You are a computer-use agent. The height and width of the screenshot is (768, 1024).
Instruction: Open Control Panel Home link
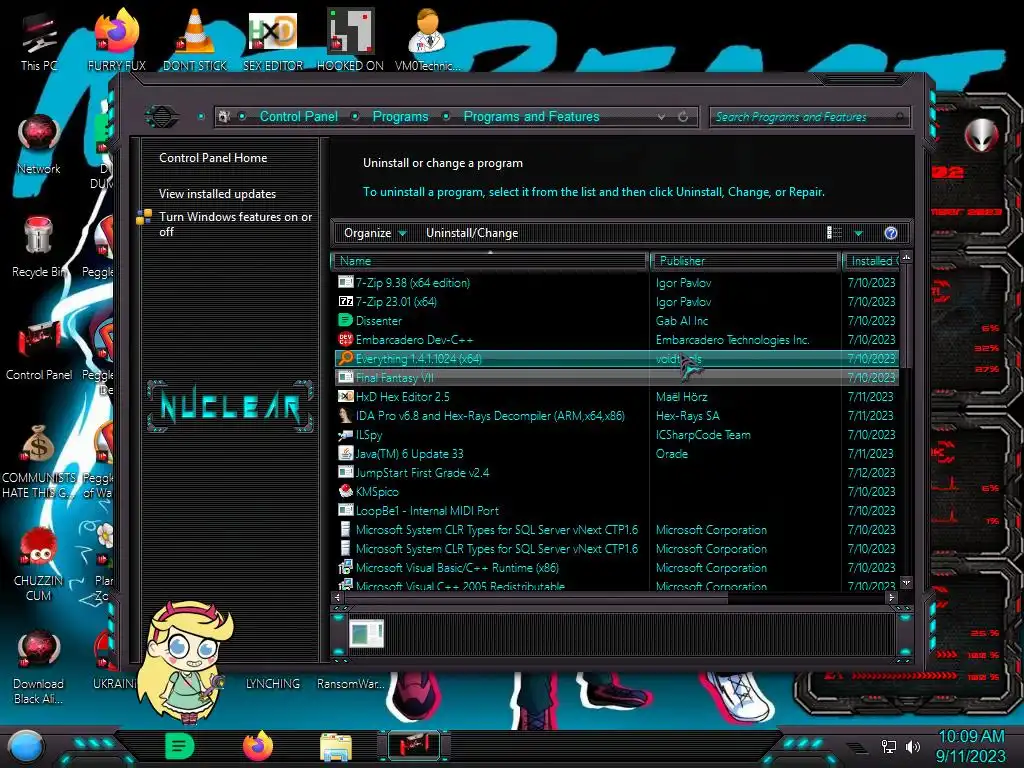(213, 158)
